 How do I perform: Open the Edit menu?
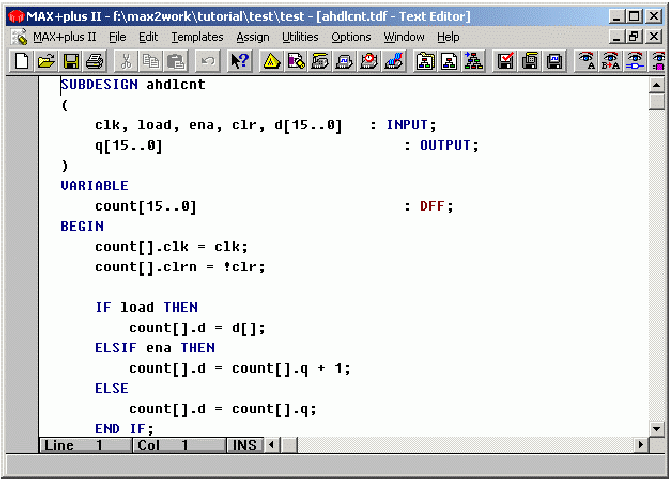point(148,37)
